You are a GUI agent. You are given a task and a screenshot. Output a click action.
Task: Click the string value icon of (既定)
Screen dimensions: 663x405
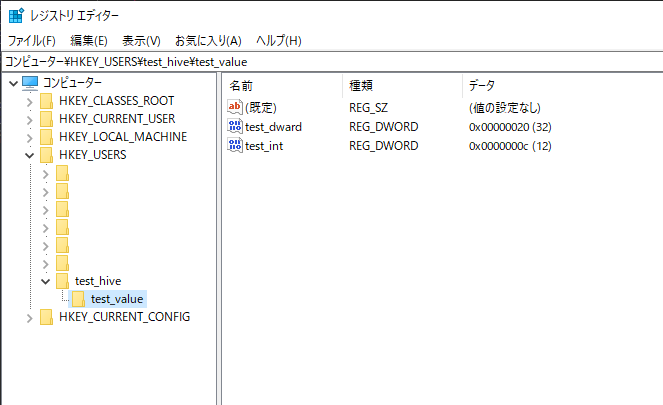coord(235,107)
